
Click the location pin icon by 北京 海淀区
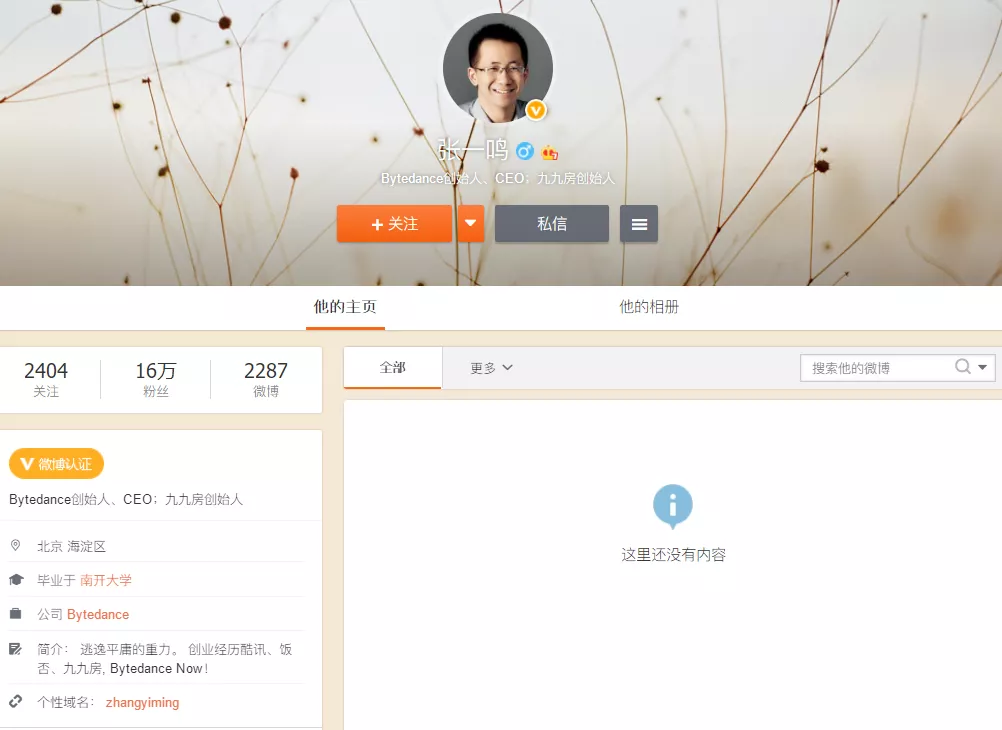16,546
